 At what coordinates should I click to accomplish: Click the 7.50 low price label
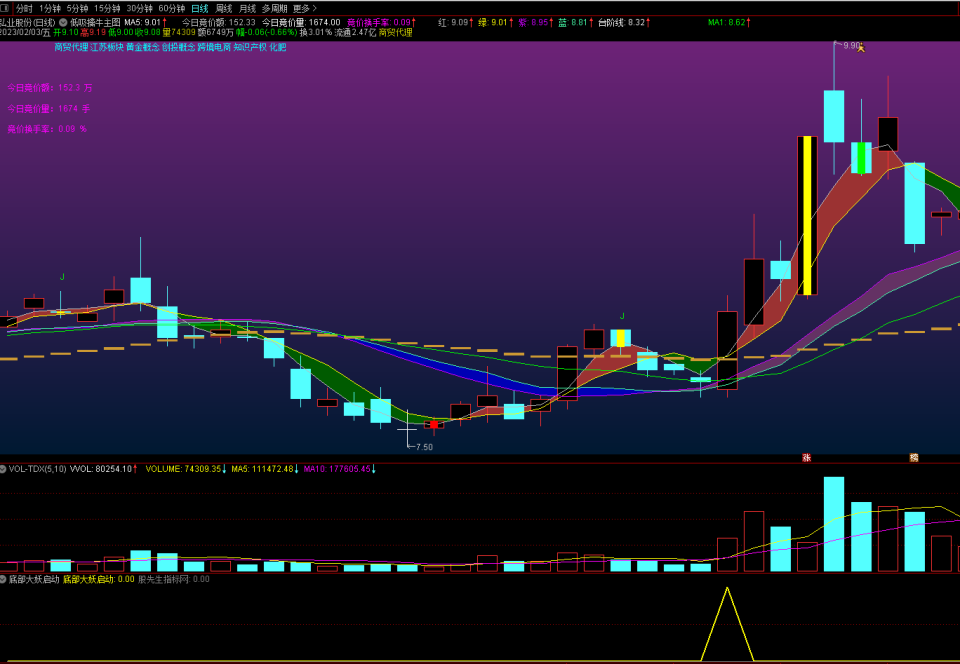pos(424,447)
